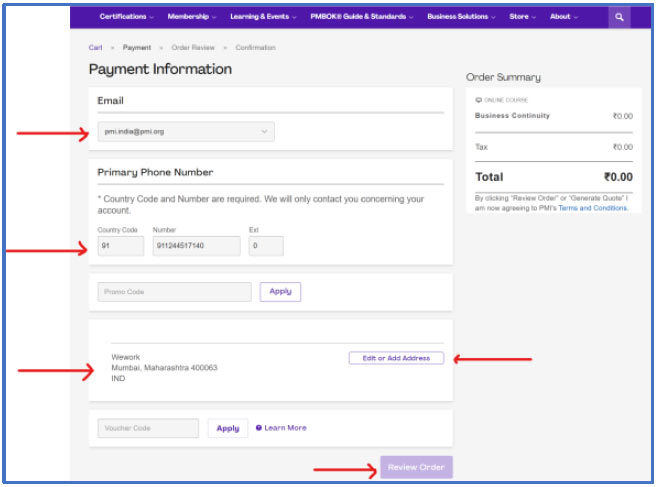This screenshot has width=658, height=487.
Task: Open the Store menu
Action: click(522, 17)
